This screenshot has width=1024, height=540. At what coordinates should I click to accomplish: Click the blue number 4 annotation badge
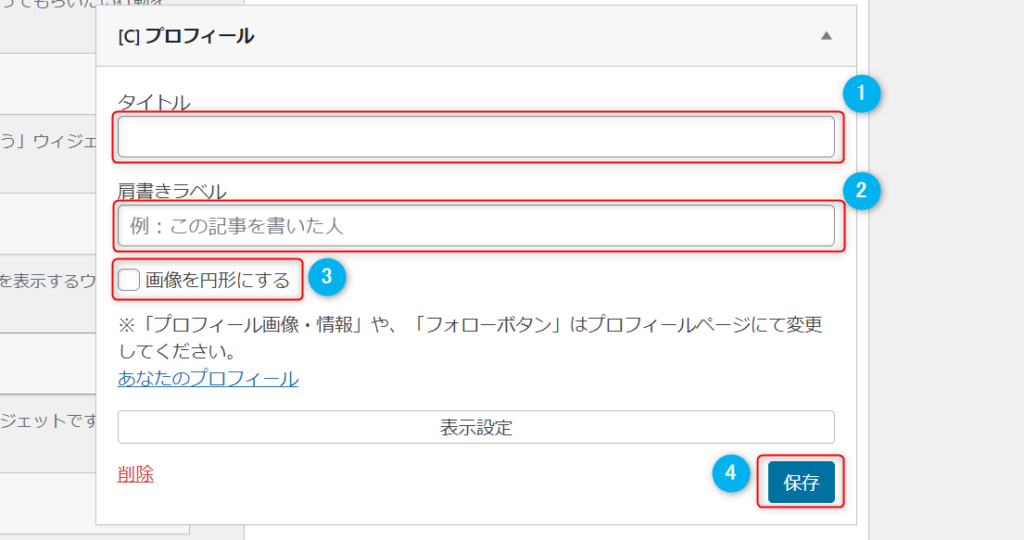tap(731, 473)
